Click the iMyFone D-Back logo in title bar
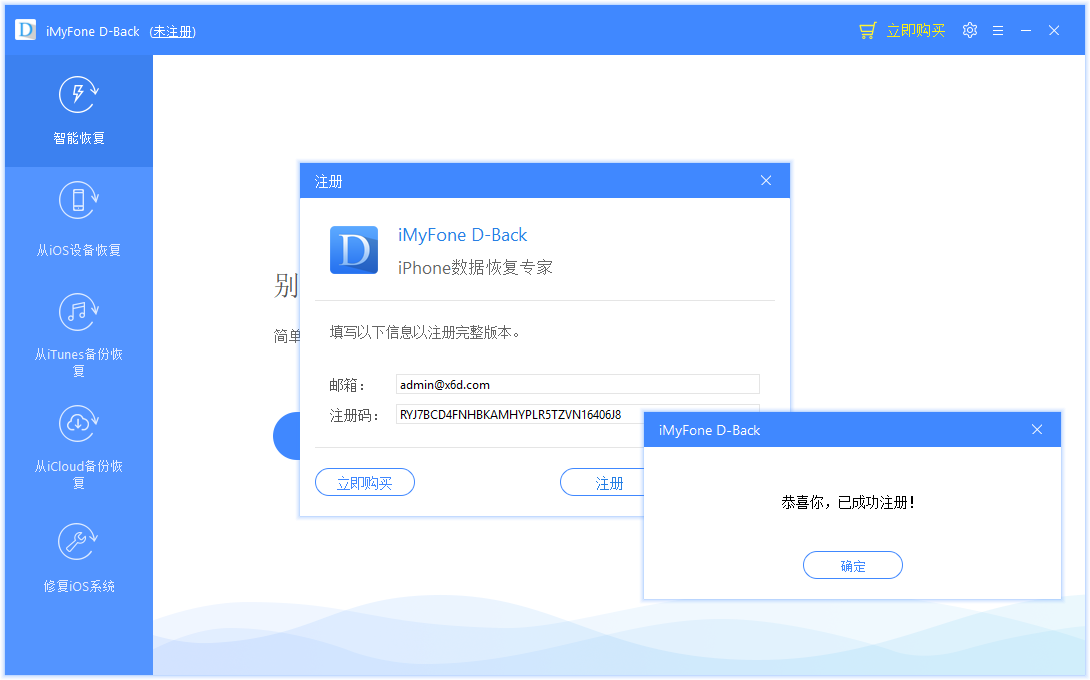This screenshot has height=680, width=1090. click(x=26, y=31)
